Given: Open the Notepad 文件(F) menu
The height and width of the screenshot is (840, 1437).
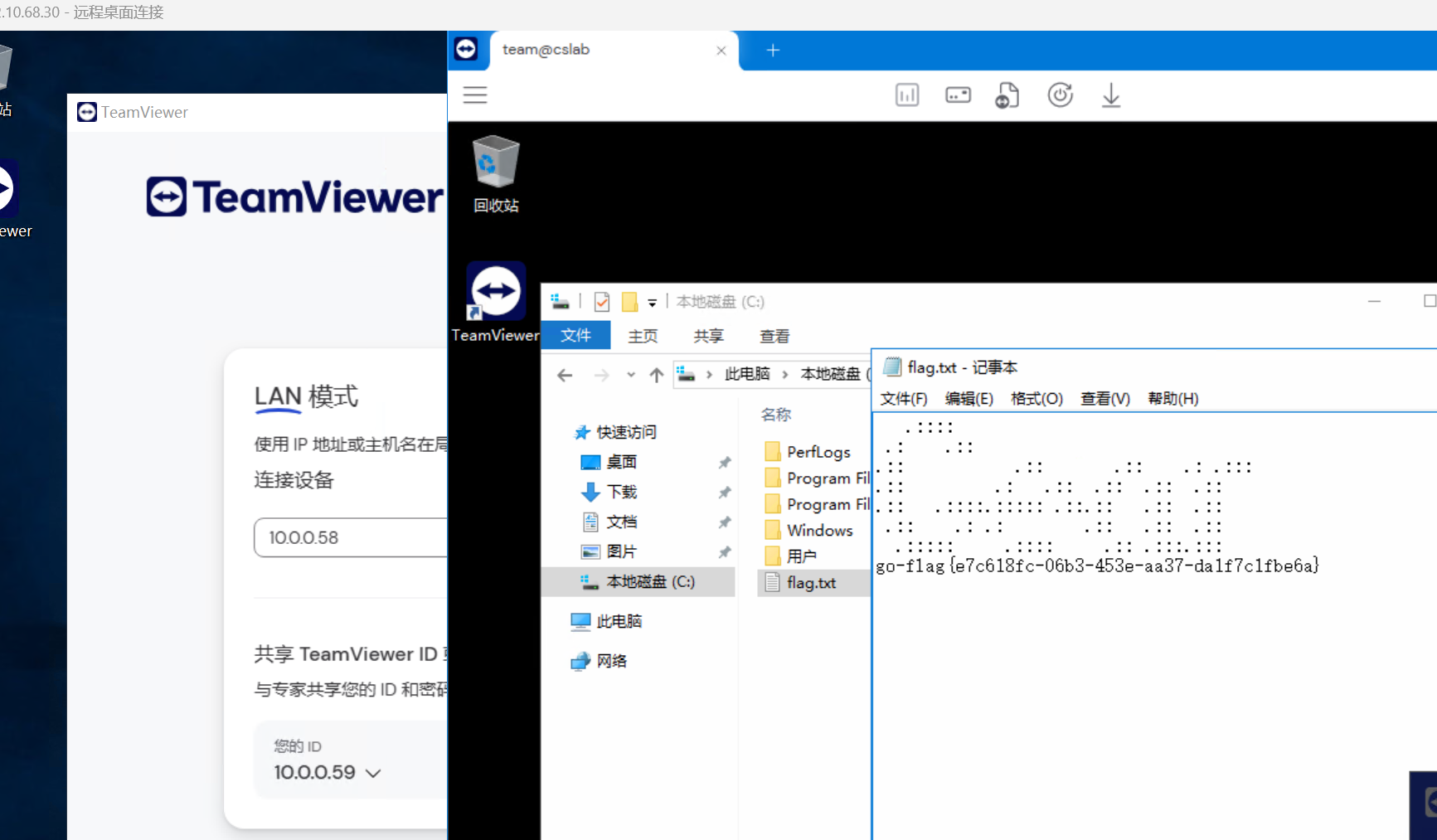Looking at the screenshot, I should click(904, 399).
